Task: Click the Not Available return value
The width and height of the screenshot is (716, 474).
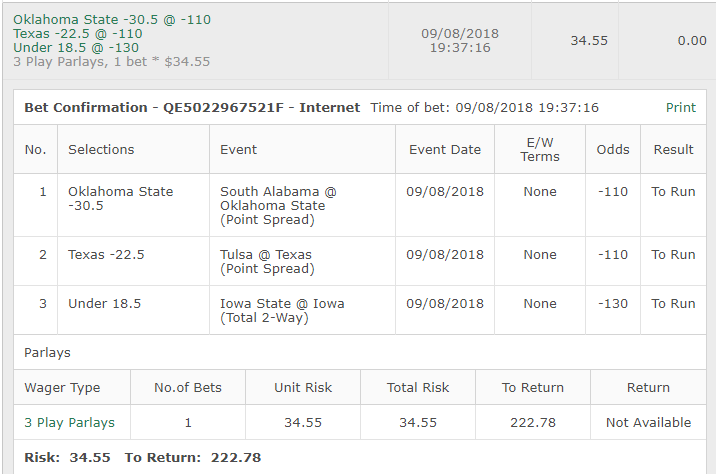Action: click(648, 422)
